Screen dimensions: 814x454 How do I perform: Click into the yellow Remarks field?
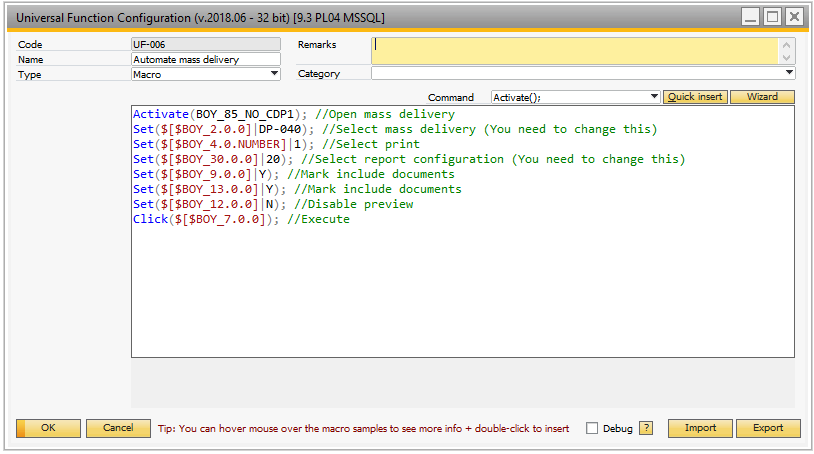click(575, 51)
